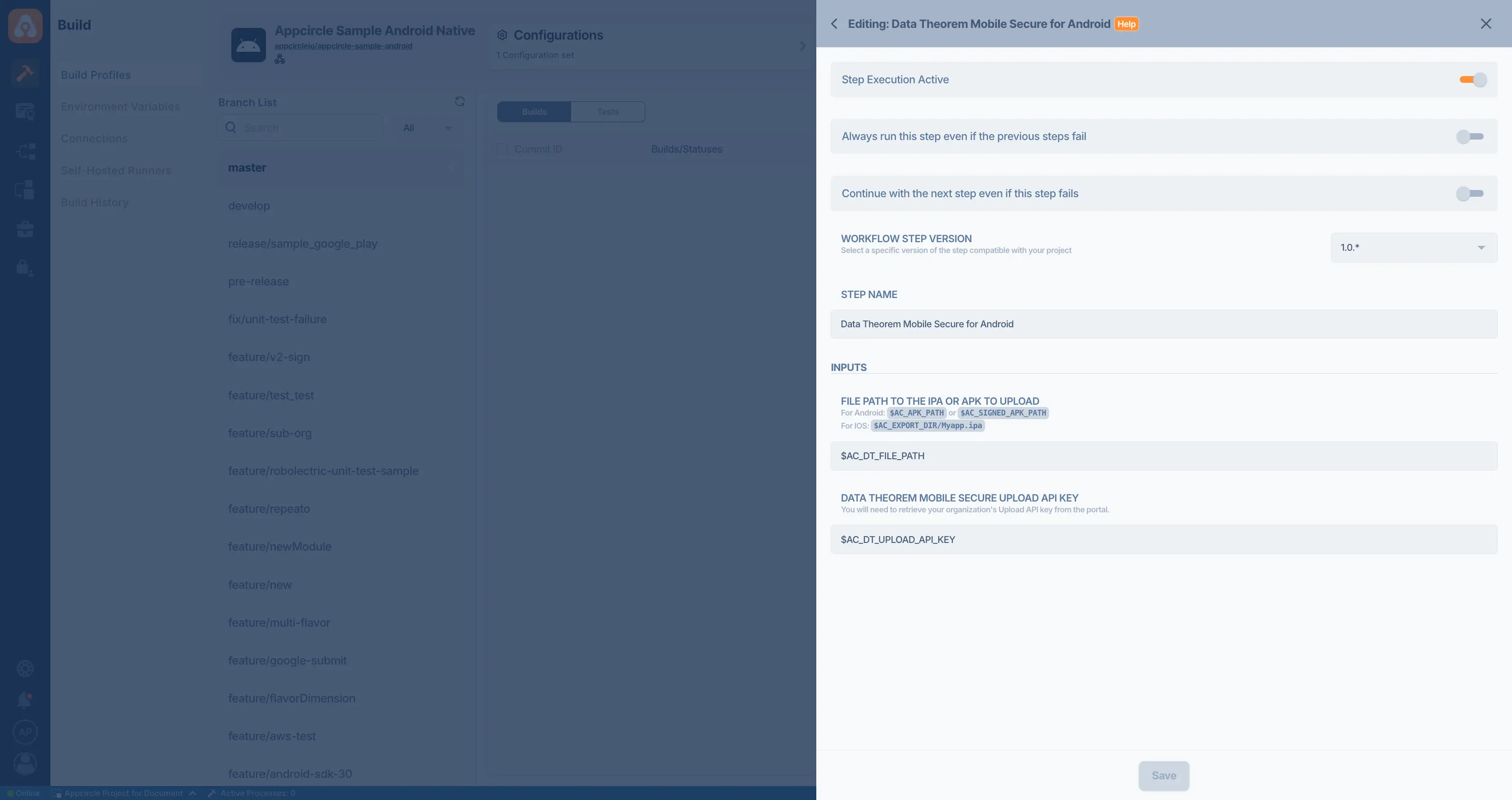Select the feature/new branch
The image size is (1512, 800).
click(x=260, y=584)
